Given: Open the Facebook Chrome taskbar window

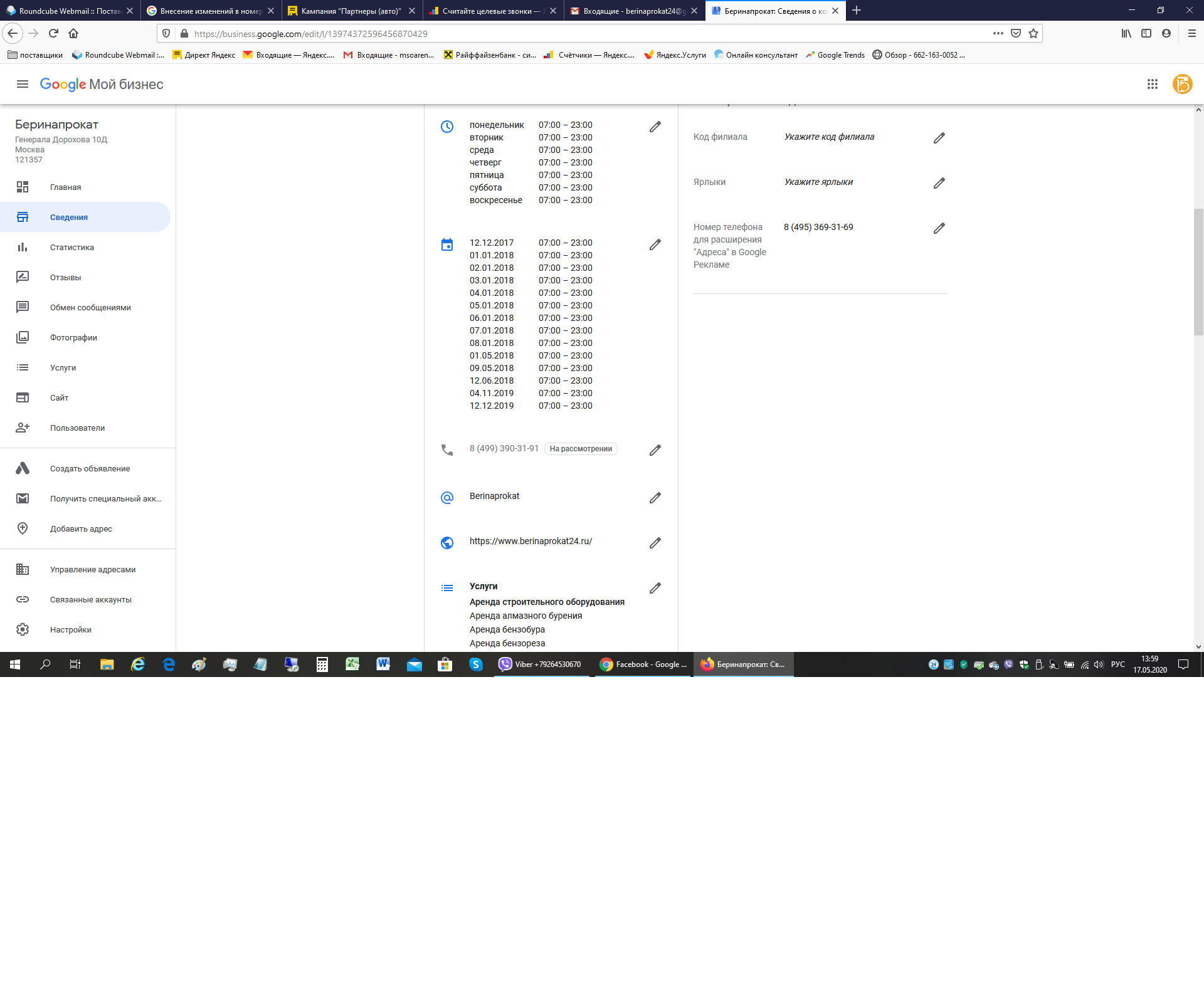Looking at the screenshot, I should click(643, 664).
